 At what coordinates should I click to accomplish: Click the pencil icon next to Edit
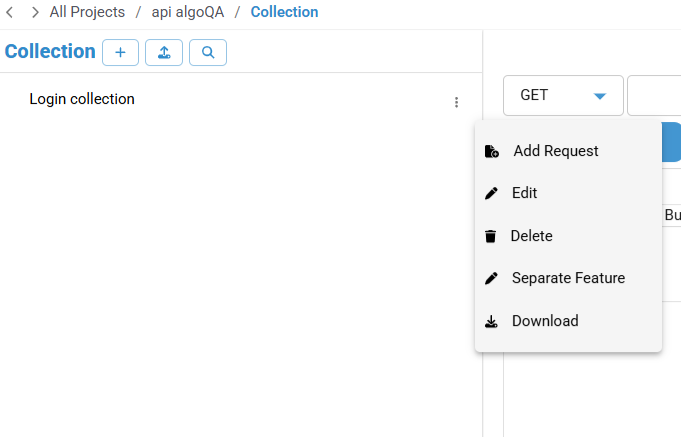491,193
